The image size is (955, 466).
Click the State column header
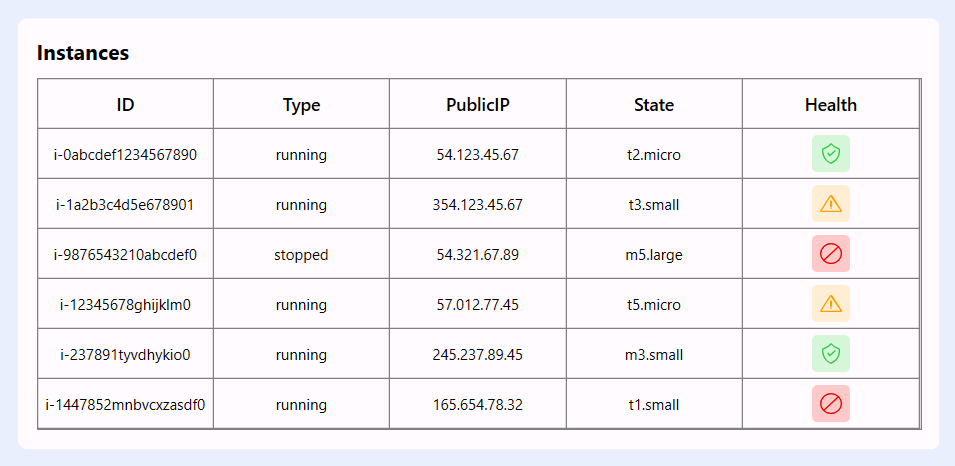(x=654, y=104)
